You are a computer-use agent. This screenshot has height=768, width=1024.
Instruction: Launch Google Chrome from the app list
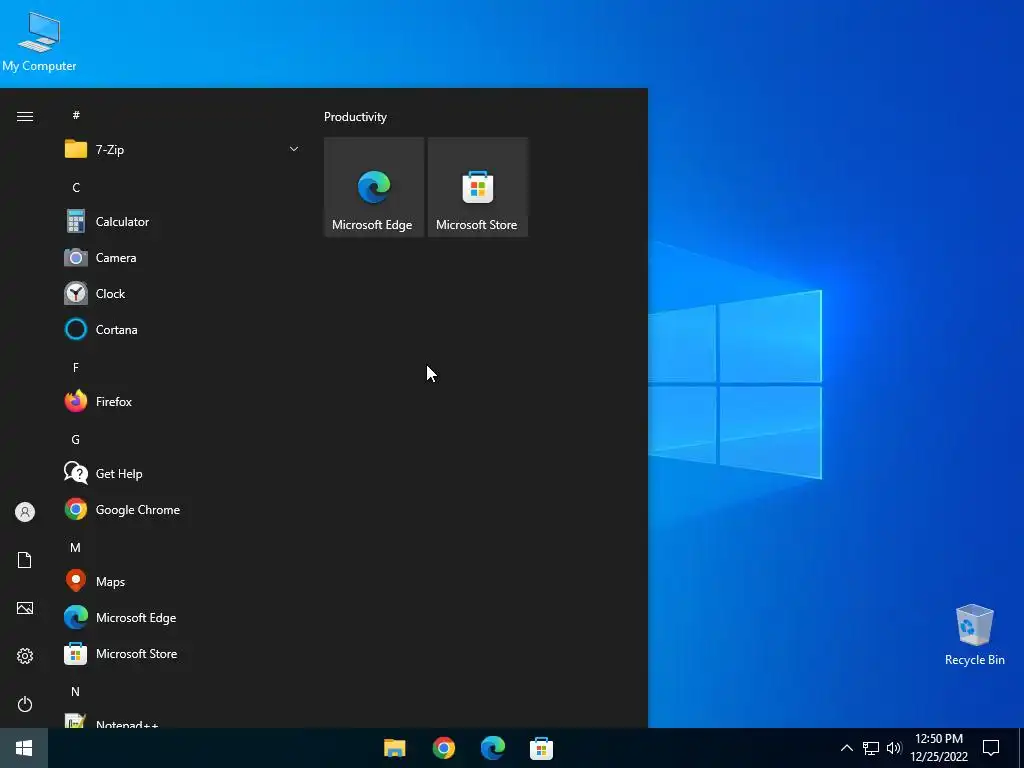pos(182,509)
